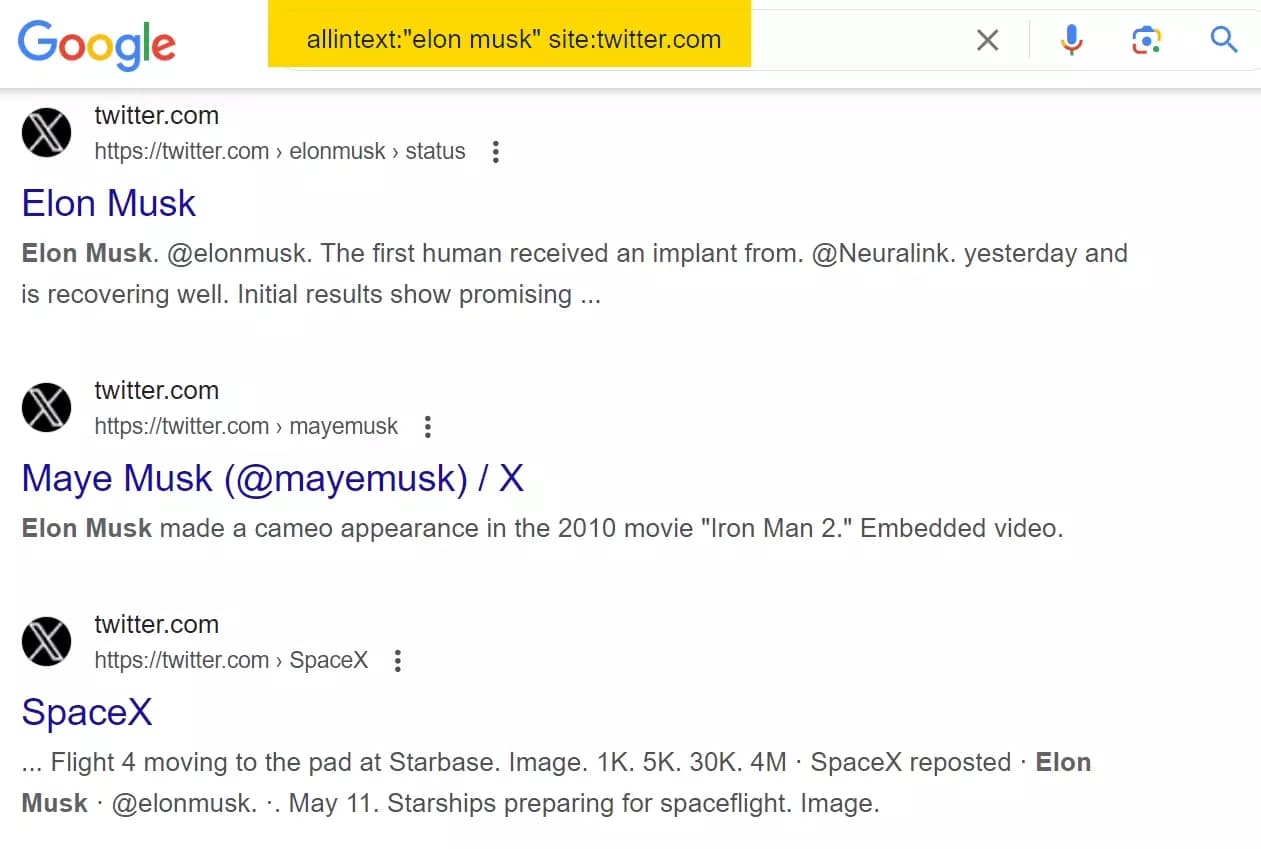This screenshot has height=849, width=1261.
Task: Click the mayemusk breadcrumb path
Action: tap(343, 426)
